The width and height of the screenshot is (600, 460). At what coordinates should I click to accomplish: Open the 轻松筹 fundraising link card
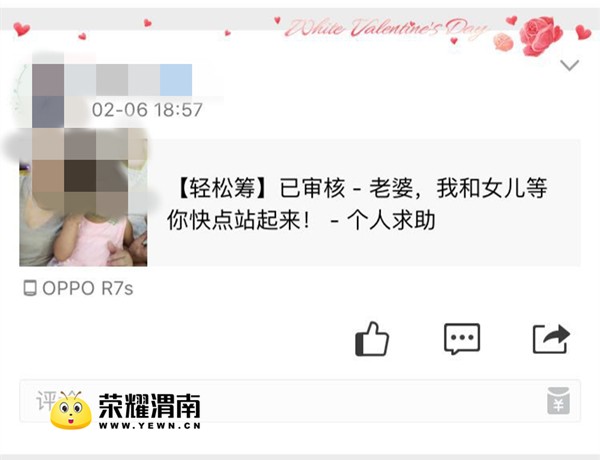pos(300,203)
